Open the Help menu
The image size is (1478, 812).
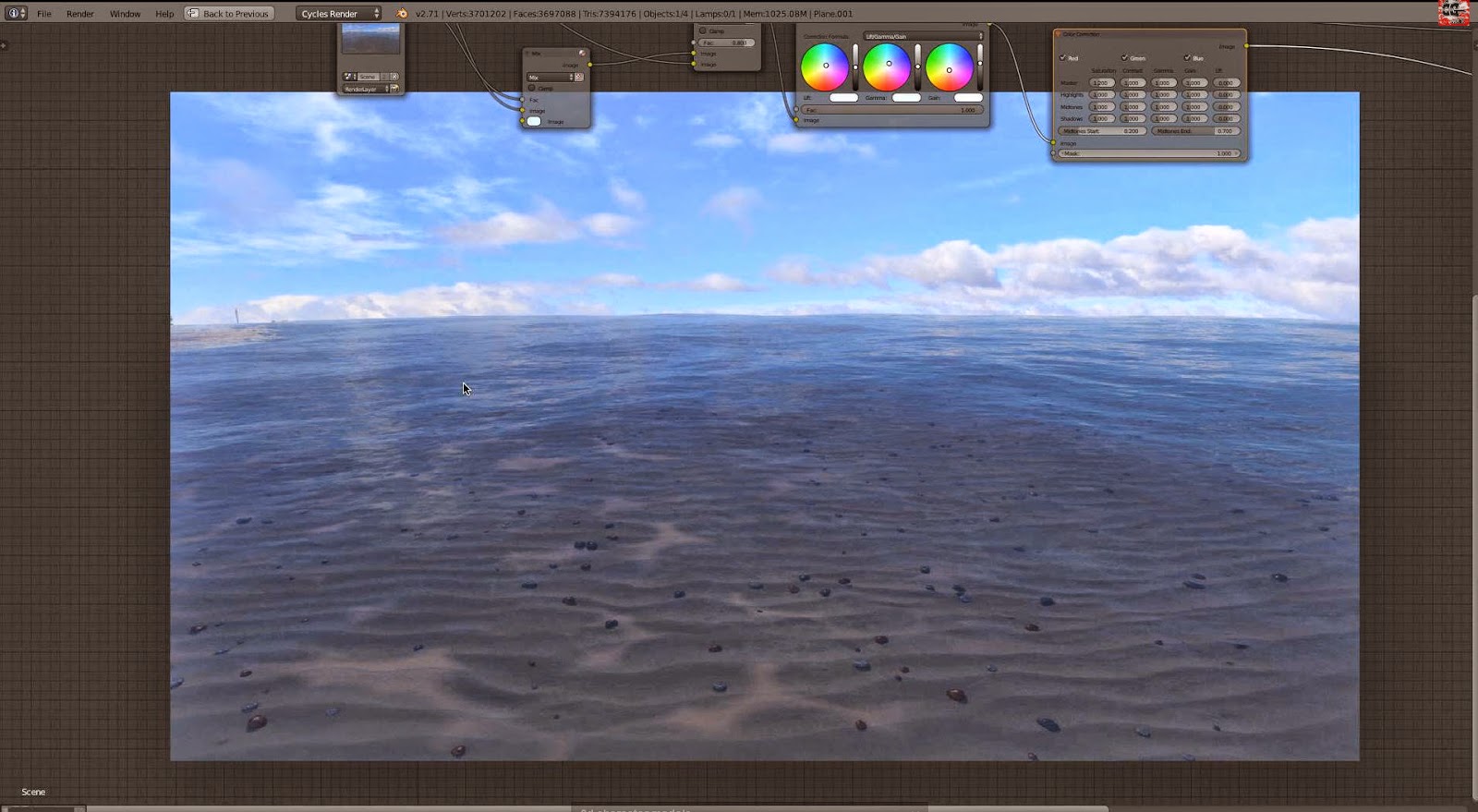tap(164, 14)
